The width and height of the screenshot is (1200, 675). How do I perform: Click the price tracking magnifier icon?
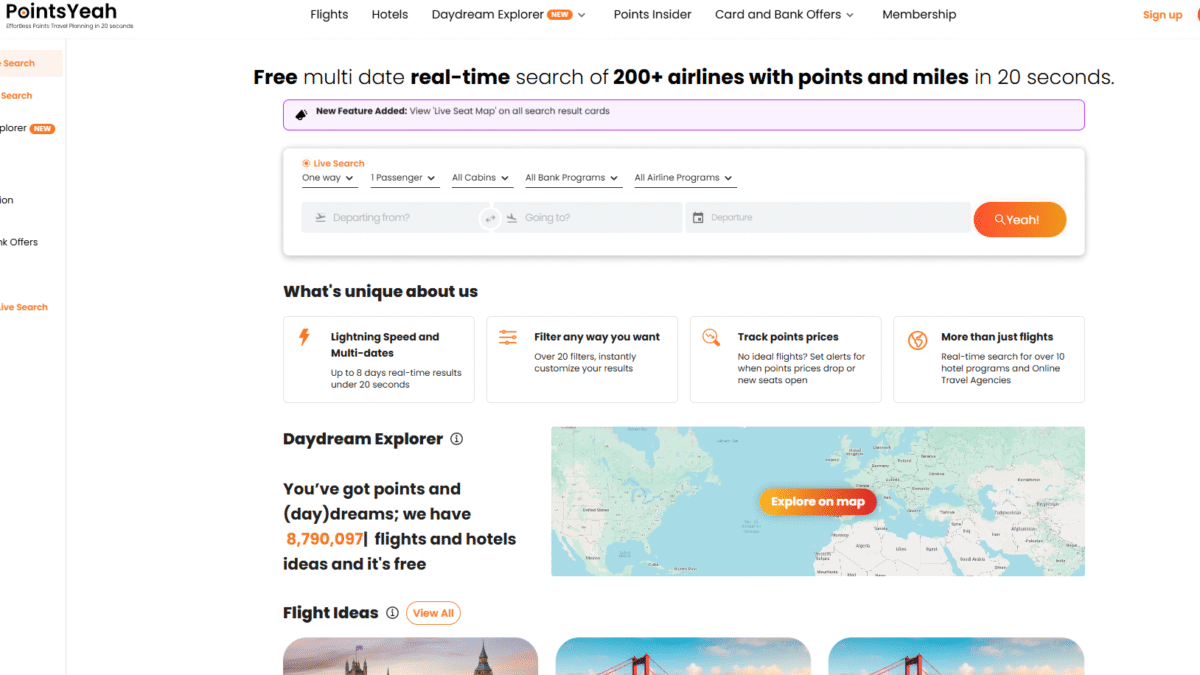pos(711,337)
